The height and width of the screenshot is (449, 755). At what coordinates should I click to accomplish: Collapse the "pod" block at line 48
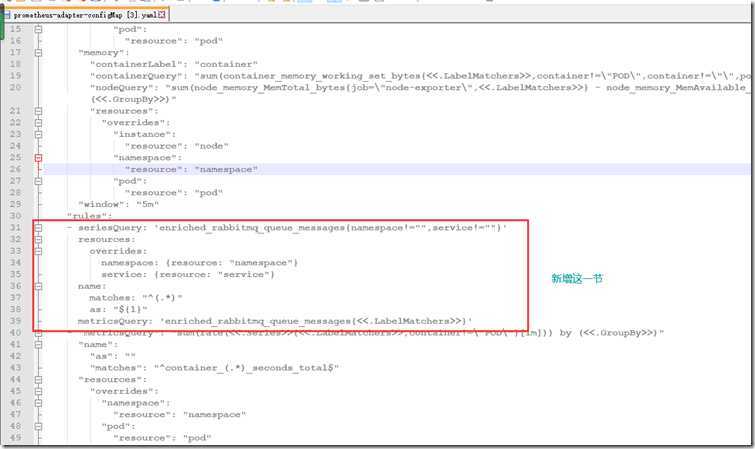38,426
